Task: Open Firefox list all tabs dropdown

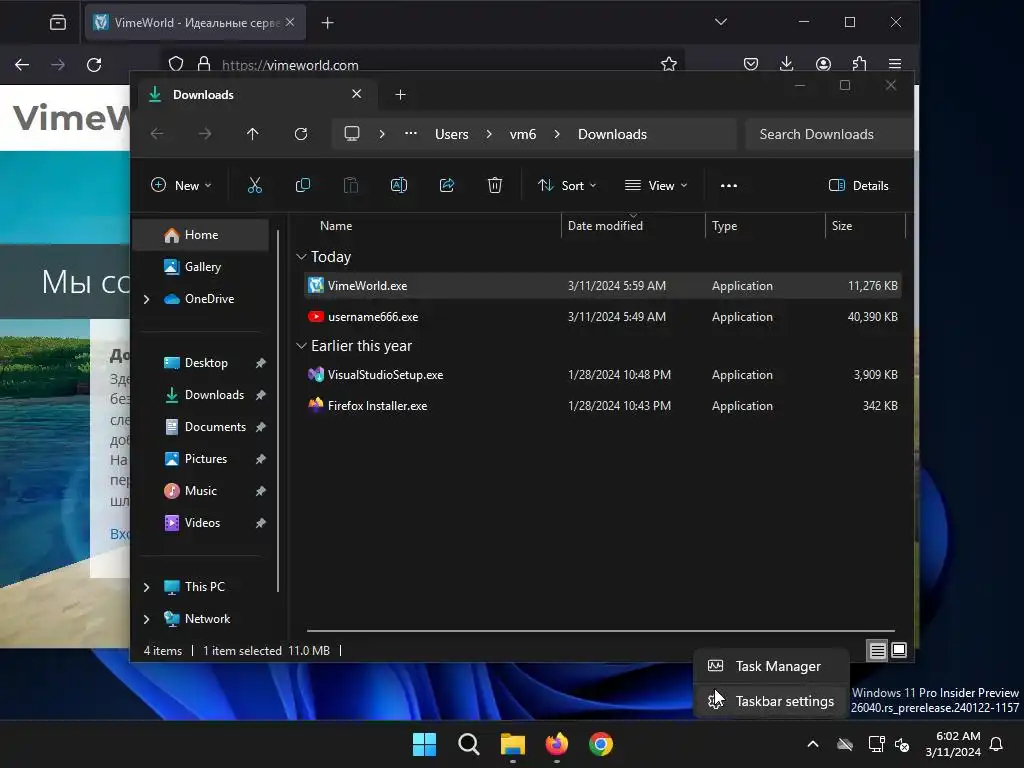Action: (x=721, y=22)
